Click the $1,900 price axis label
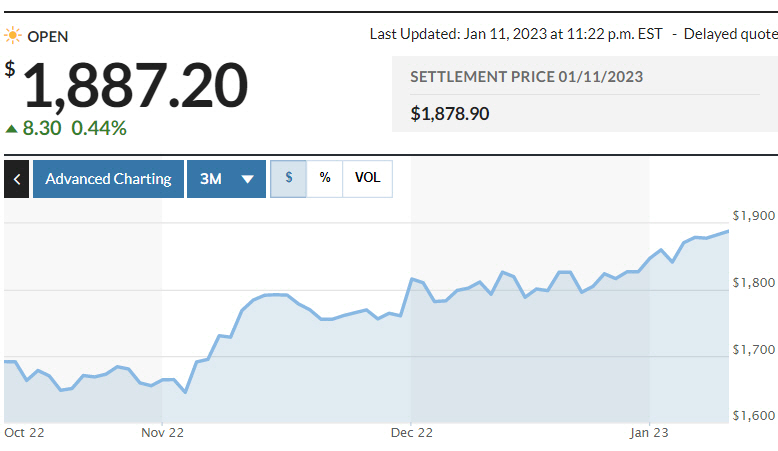The image size is (778, 451). [x=754, y=215]
